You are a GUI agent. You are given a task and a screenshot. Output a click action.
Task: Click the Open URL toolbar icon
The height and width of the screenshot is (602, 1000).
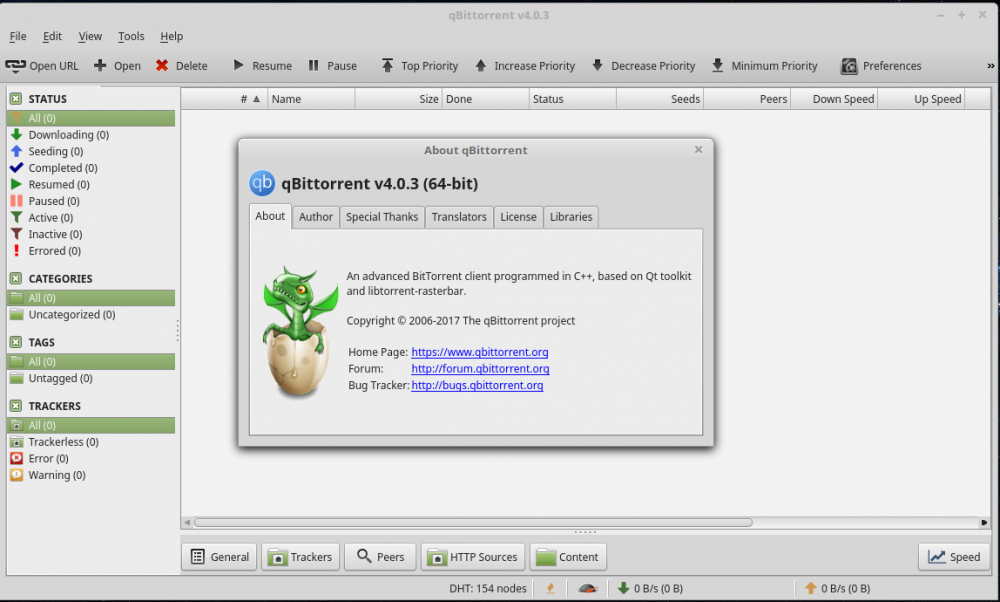pyautogui.click(x=15, y=65)
